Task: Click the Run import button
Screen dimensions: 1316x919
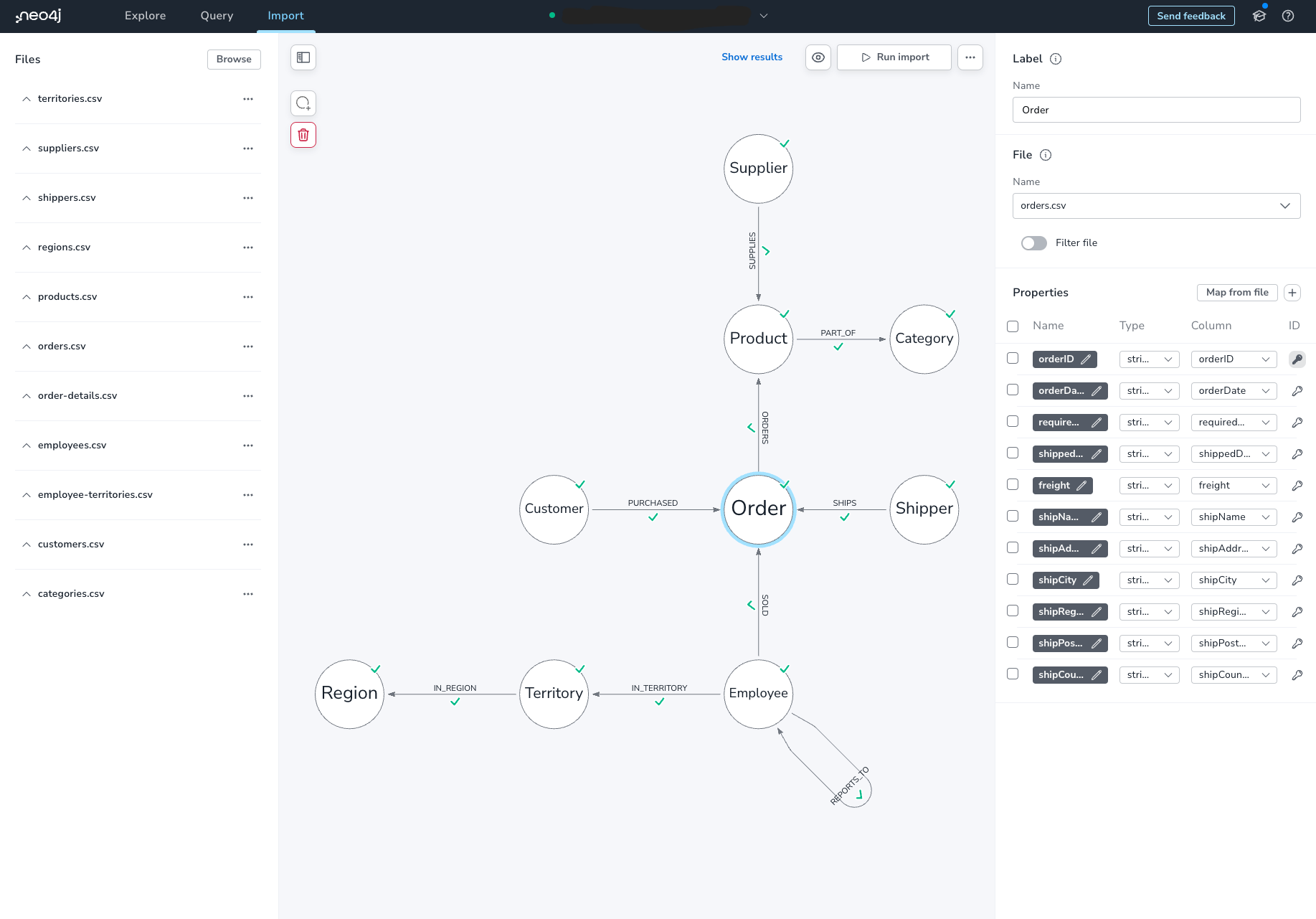Action: (x=894, y=57)
